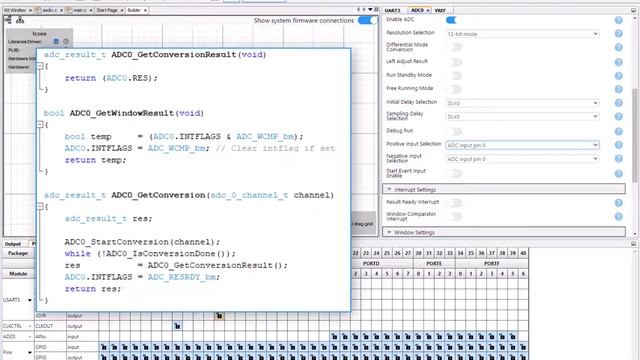Screen dimensions: 640x360
Task: Open help for Left Adjust Result
Action: [618, 62]
